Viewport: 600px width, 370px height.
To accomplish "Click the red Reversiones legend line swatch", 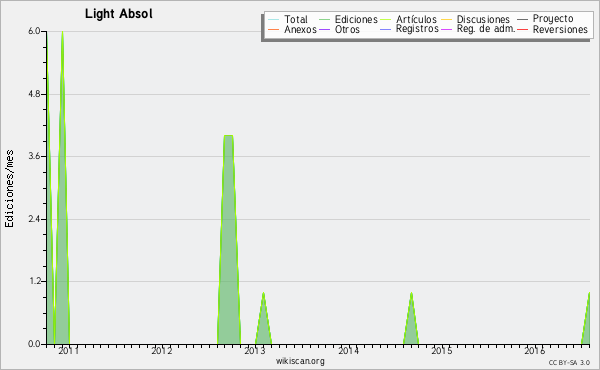I will click(522, 29).
